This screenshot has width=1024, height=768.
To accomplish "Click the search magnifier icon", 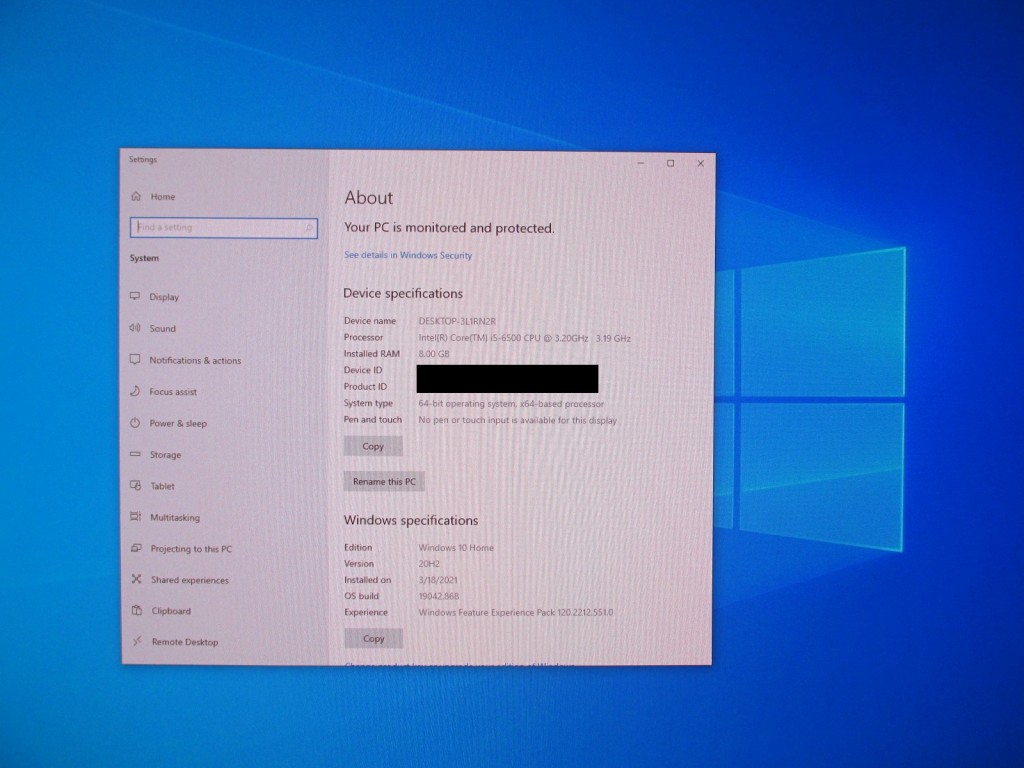I will pyautogui.click(x=308, y=228).
